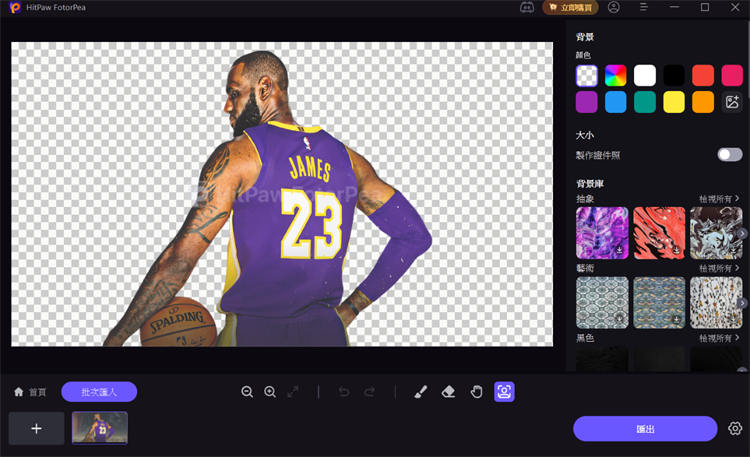Click the 立即購買 buy now button
Screen dimensions: 750x457
pyautogui.click(x=570, y=8)
